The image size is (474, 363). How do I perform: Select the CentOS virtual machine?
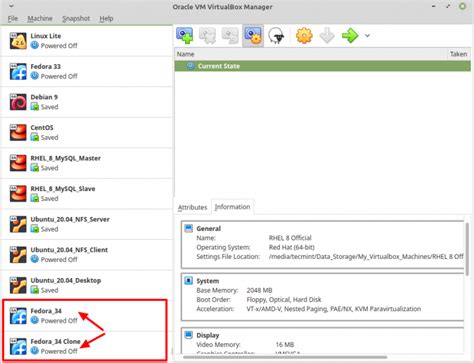click(87, 132)
